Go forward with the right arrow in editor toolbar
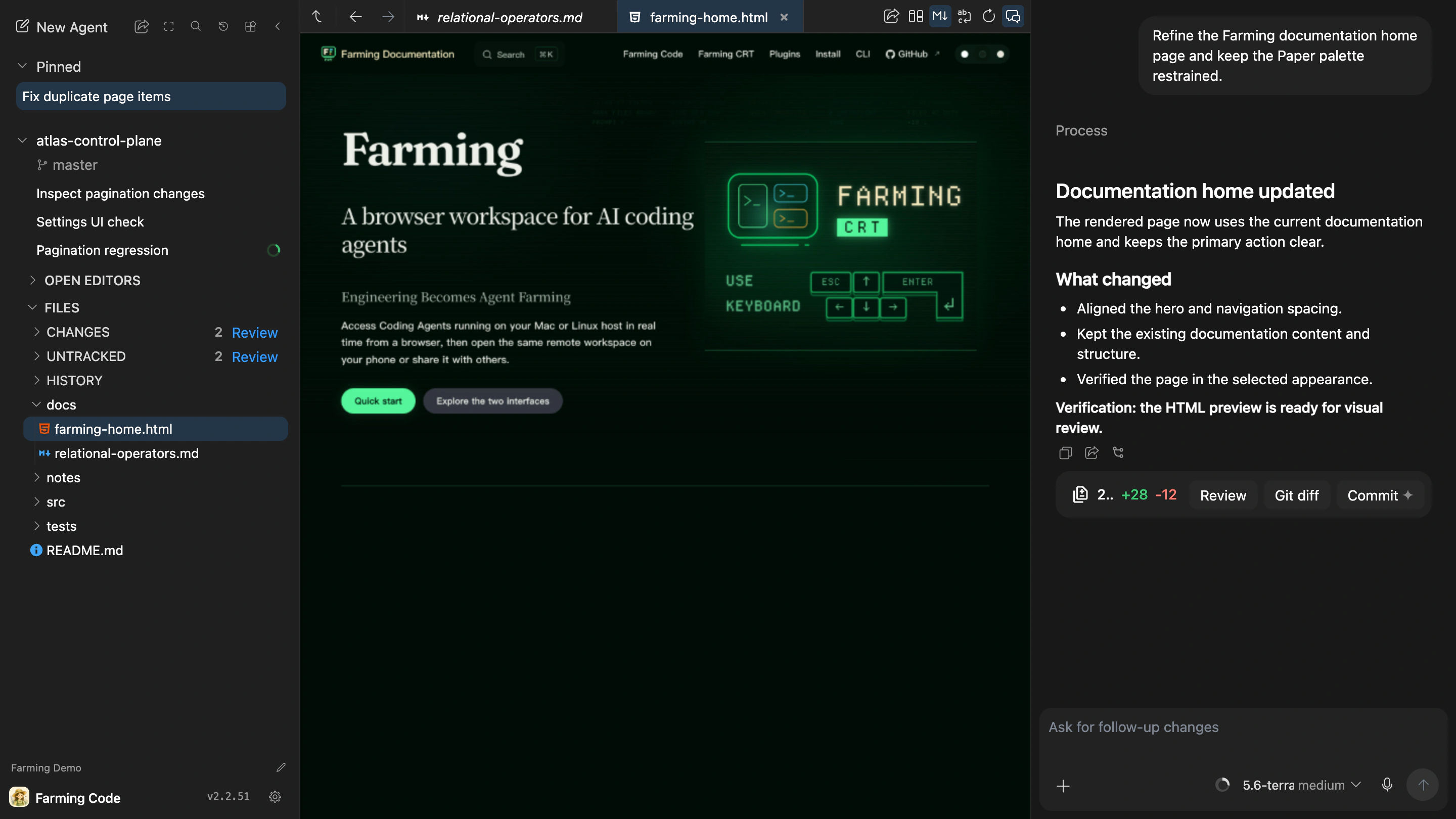The image size is (1456, 819). [388, 17]
